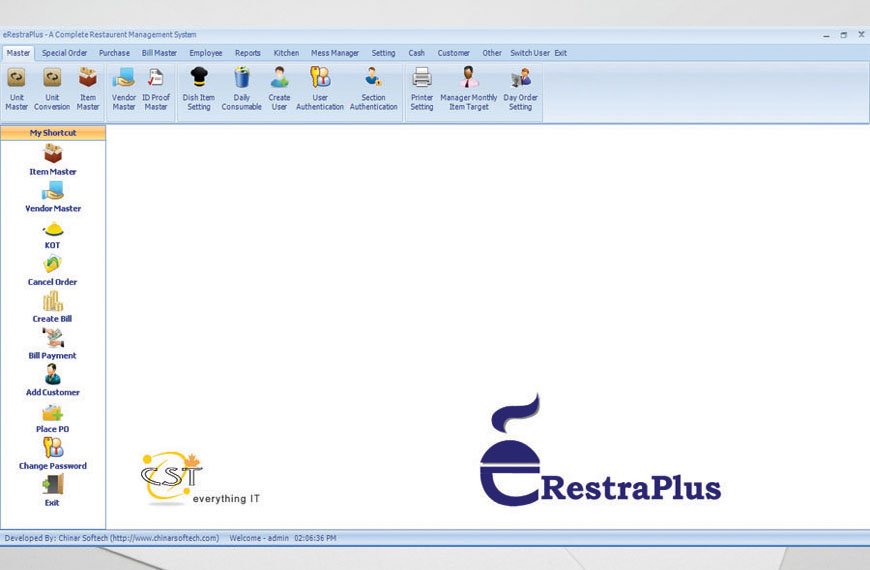Open ID Proof Master
870x570 pixels.
156,89
